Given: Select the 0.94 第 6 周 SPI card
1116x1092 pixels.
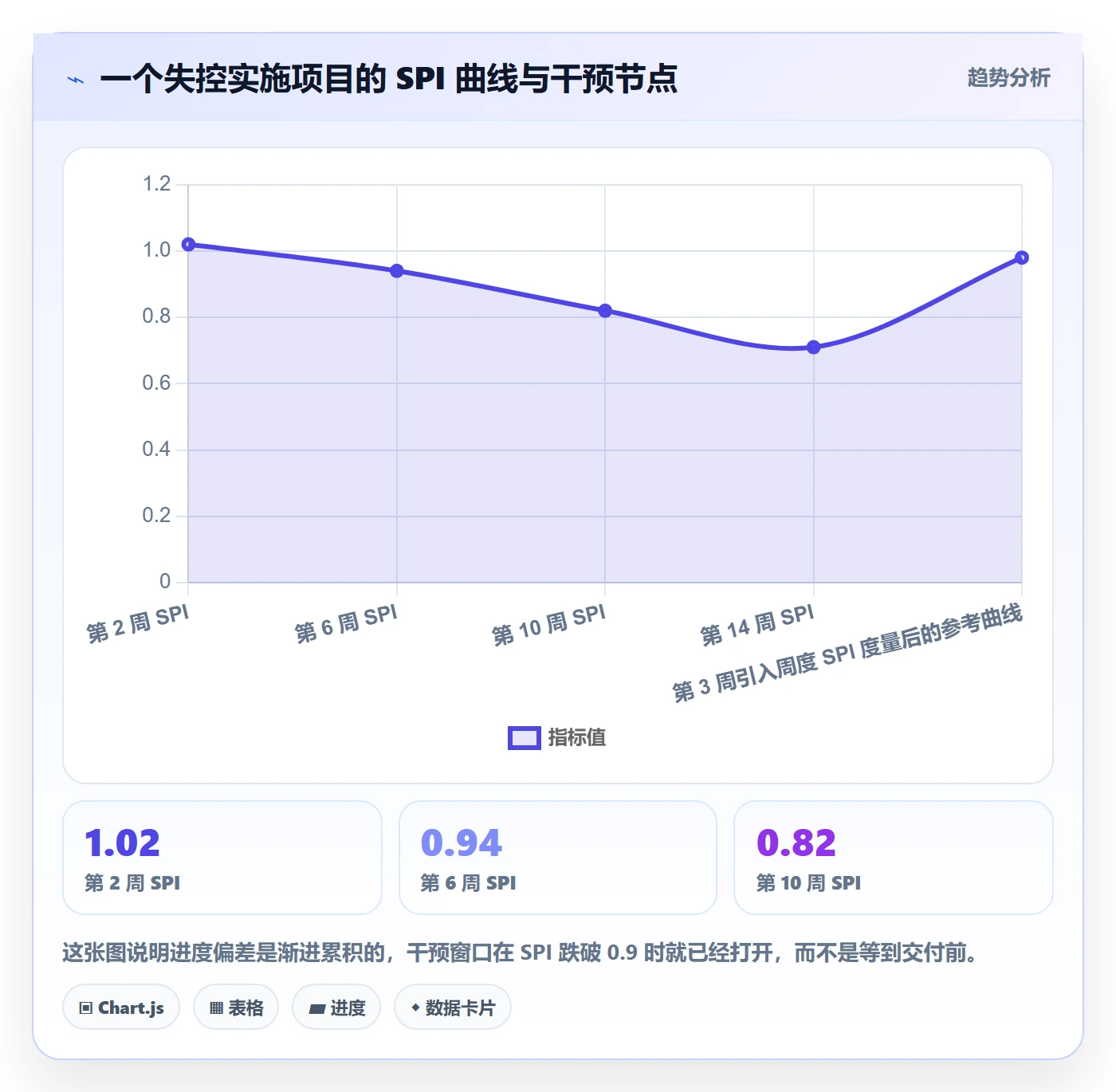Looking at the screenshot, I should [x=558, y=858].
